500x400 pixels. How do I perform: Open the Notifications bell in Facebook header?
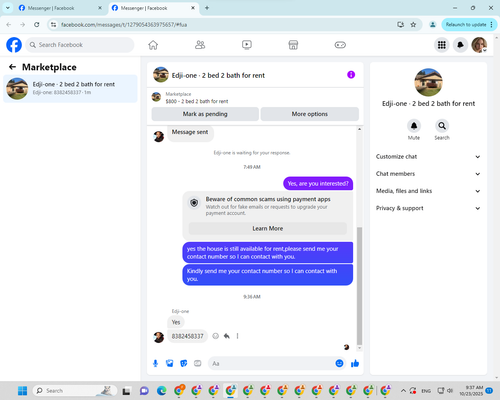460,45
